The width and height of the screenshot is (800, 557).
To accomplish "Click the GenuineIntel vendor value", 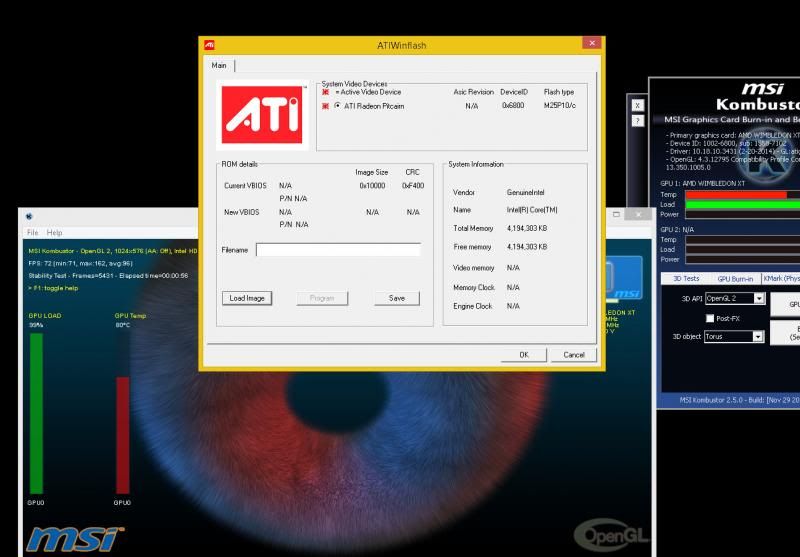I will pos(526,192).
